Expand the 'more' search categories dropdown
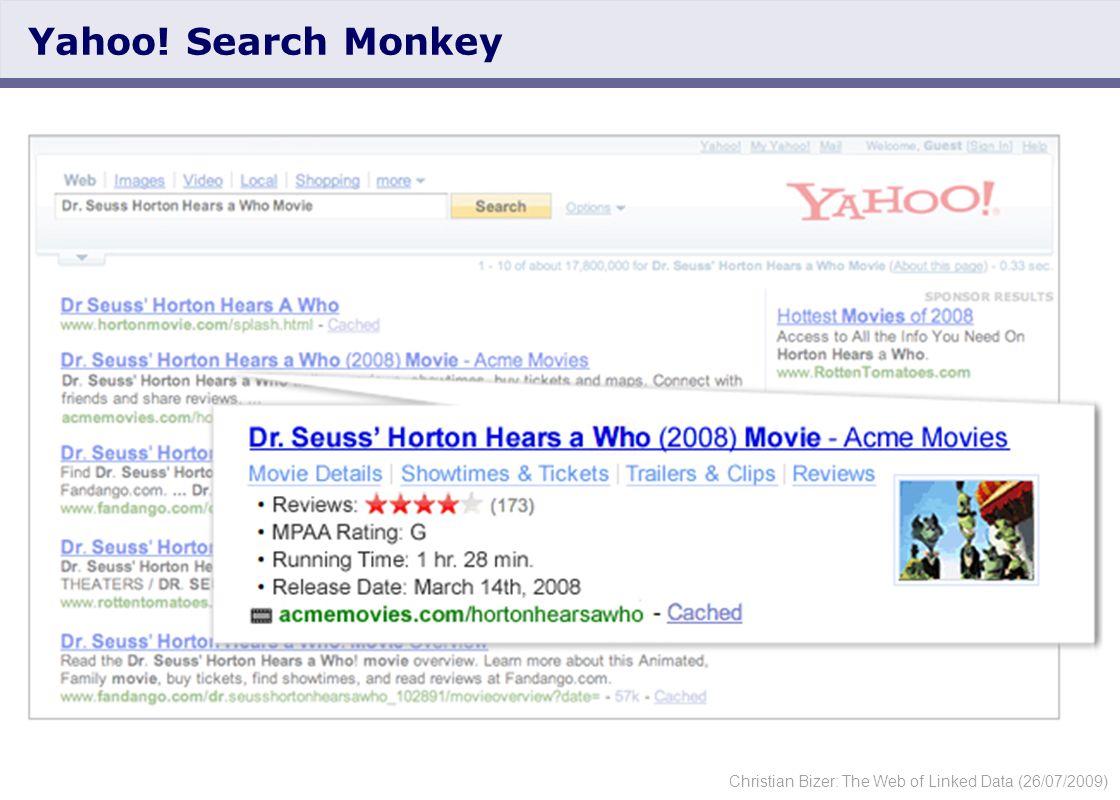 point(400,181)
